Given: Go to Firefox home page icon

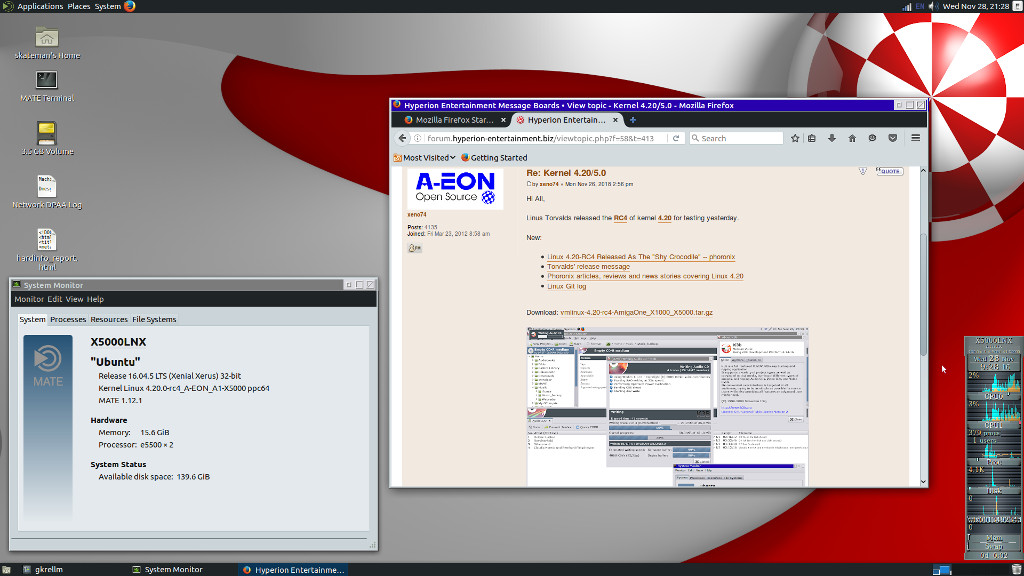Looking at the screenshot, I should (x=852, y=138).
